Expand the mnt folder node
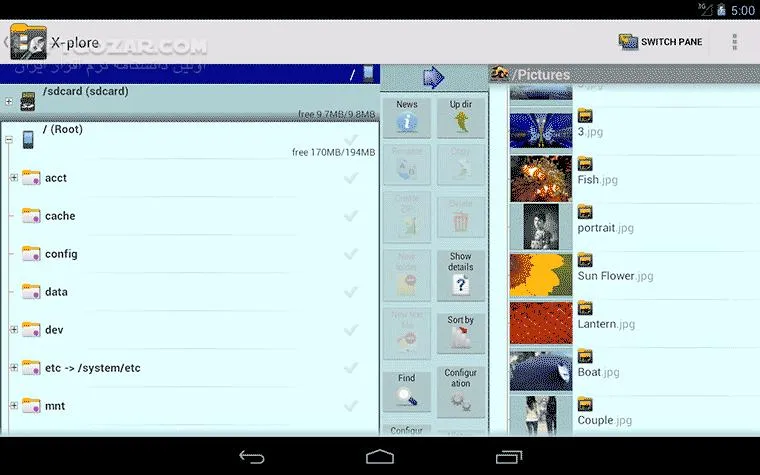 [14, 406]
